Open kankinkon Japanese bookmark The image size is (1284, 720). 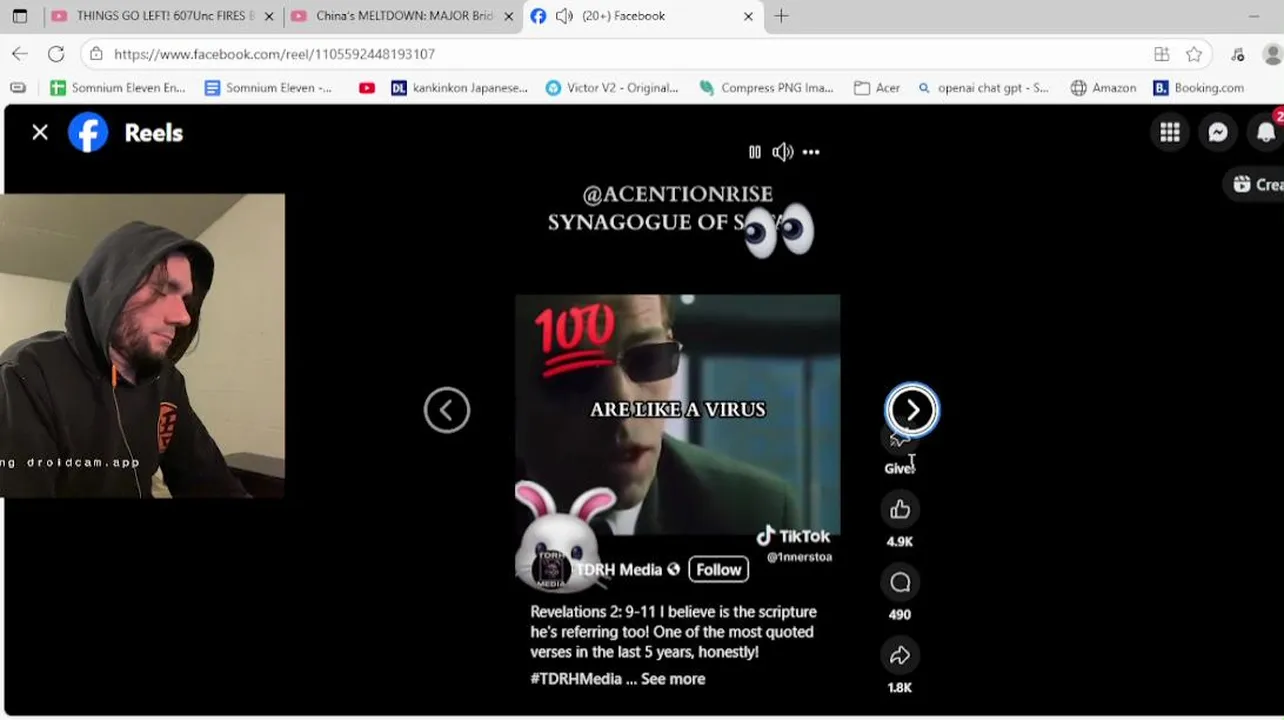(x=460, y=88)
